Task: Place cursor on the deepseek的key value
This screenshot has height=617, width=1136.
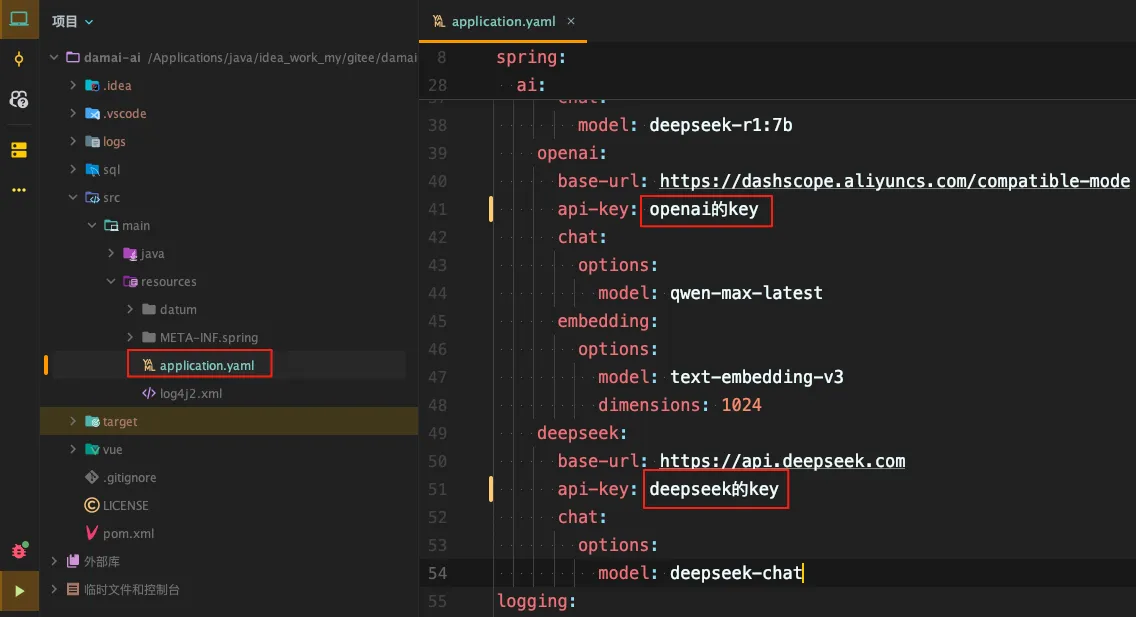Action: (x=714, y=489)
